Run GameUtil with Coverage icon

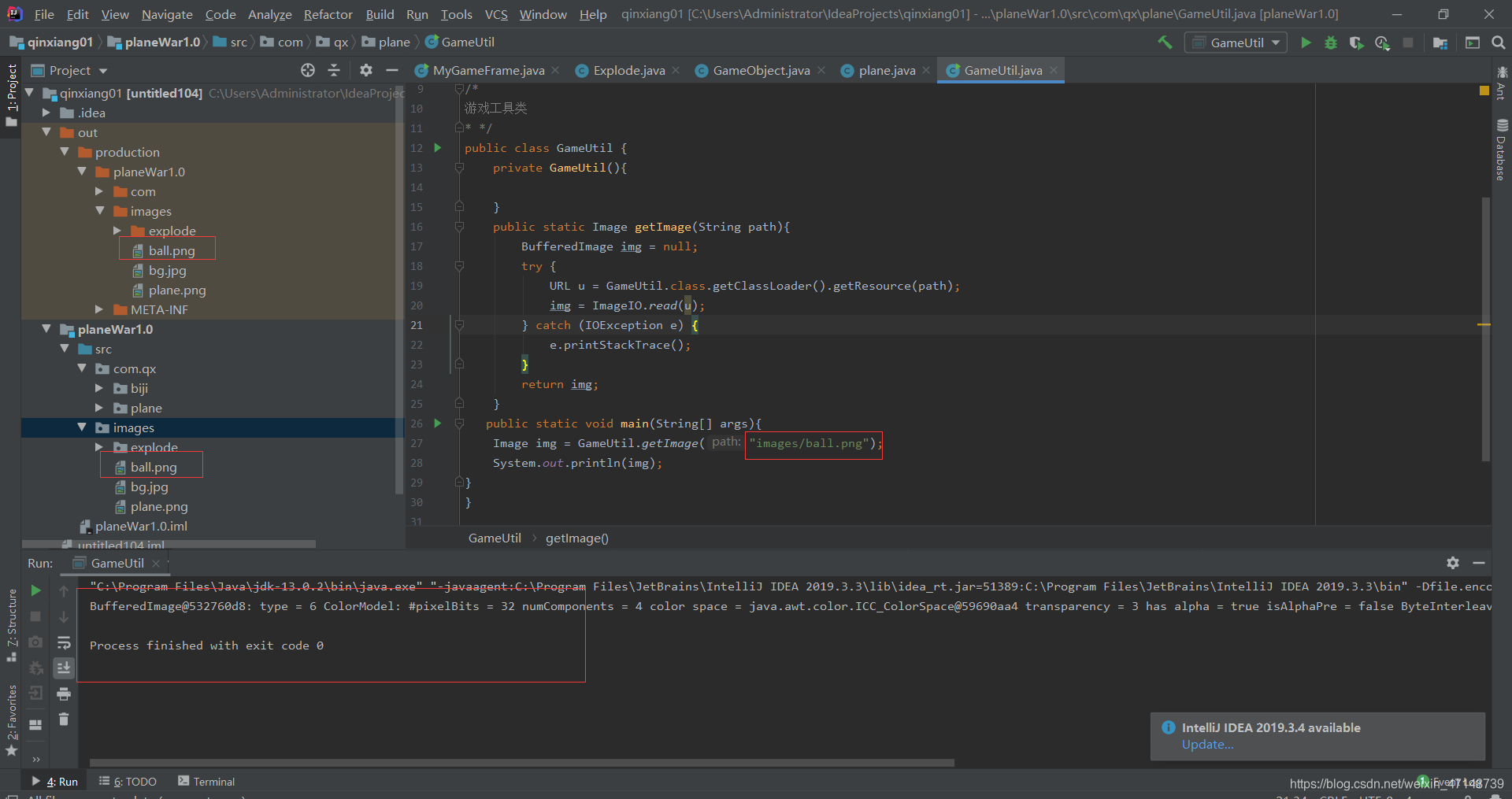(x=1356, y=43)
